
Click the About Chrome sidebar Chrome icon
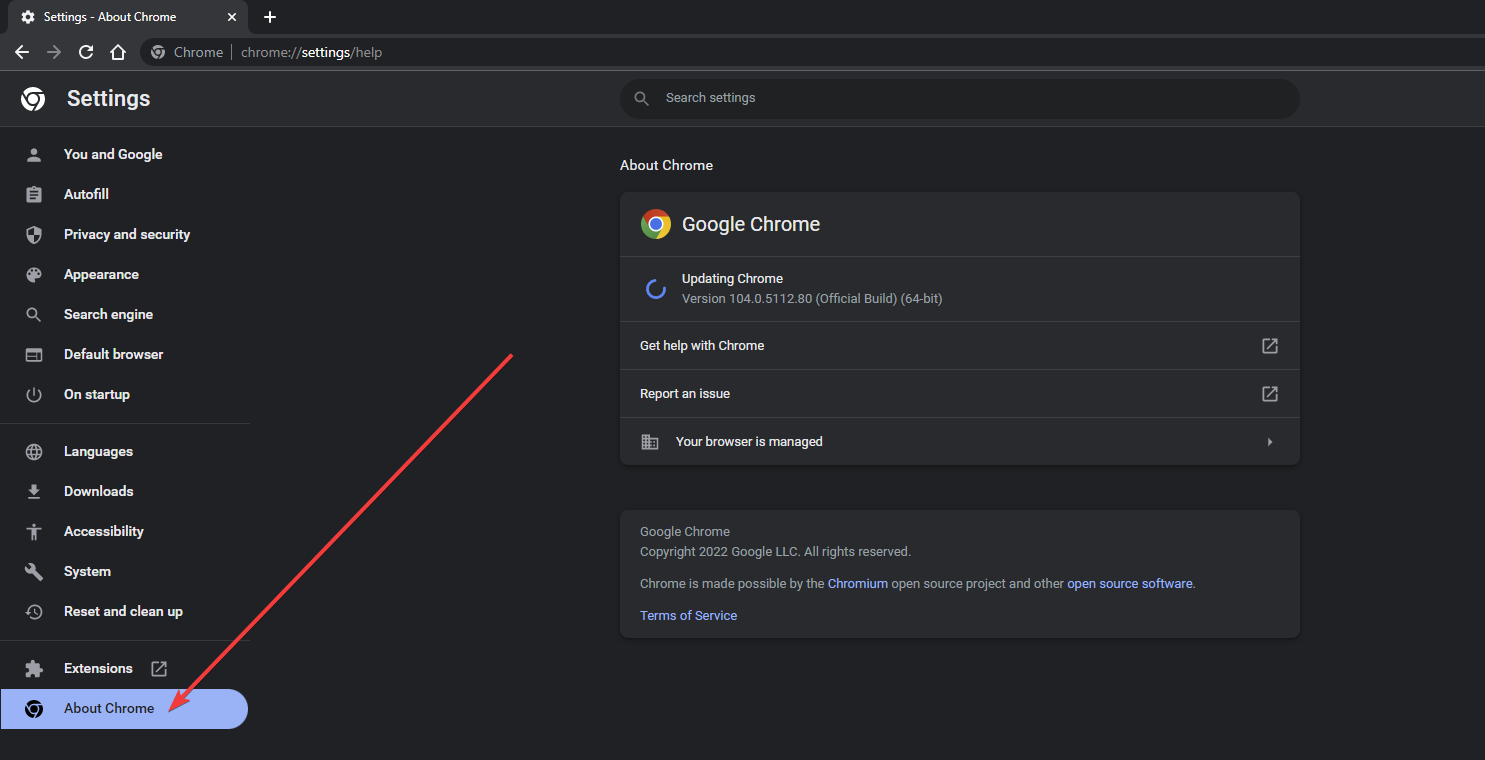34,708
